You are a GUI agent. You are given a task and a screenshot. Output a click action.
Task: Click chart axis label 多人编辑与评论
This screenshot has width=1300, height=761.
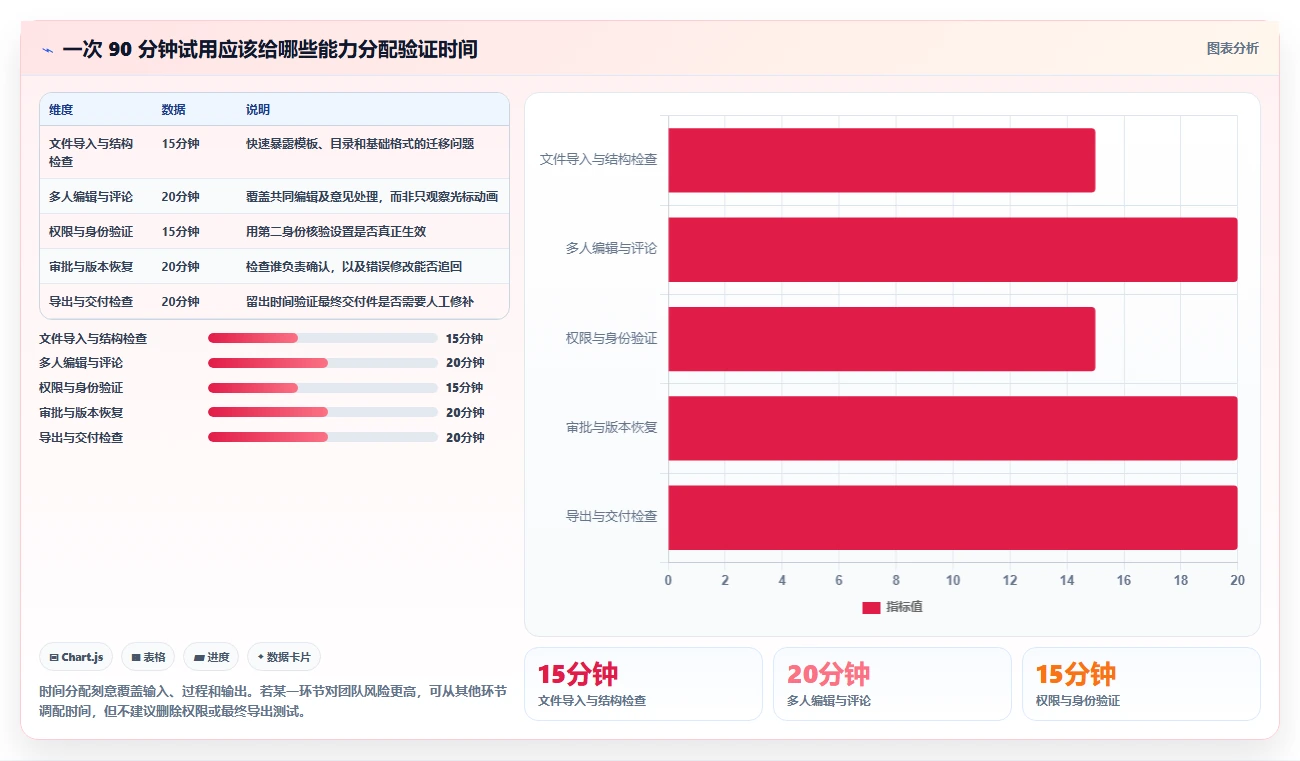click(612, 249)
